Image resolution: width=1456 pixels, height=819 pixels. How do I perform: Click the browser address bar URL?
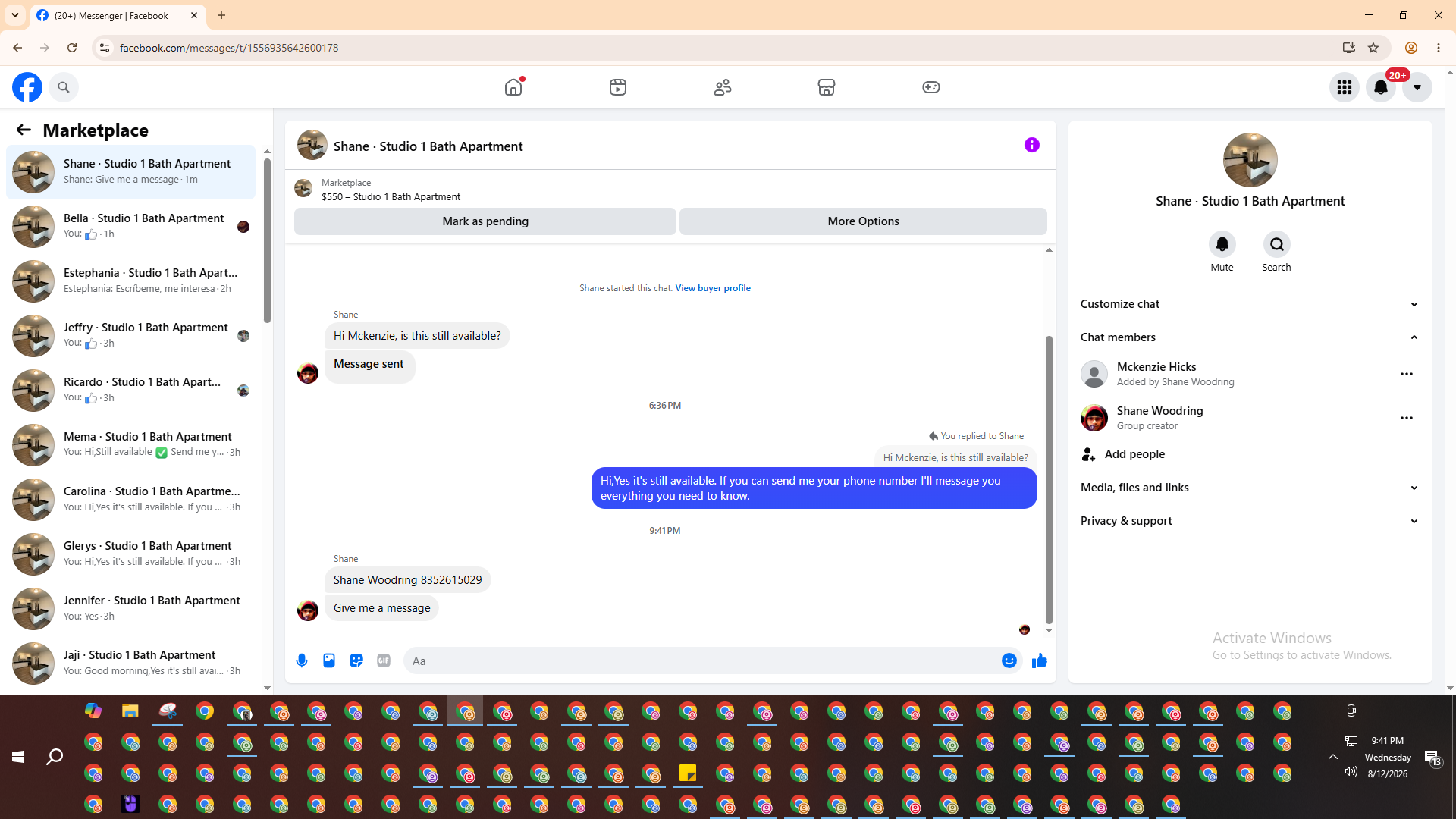coord(229,48)
